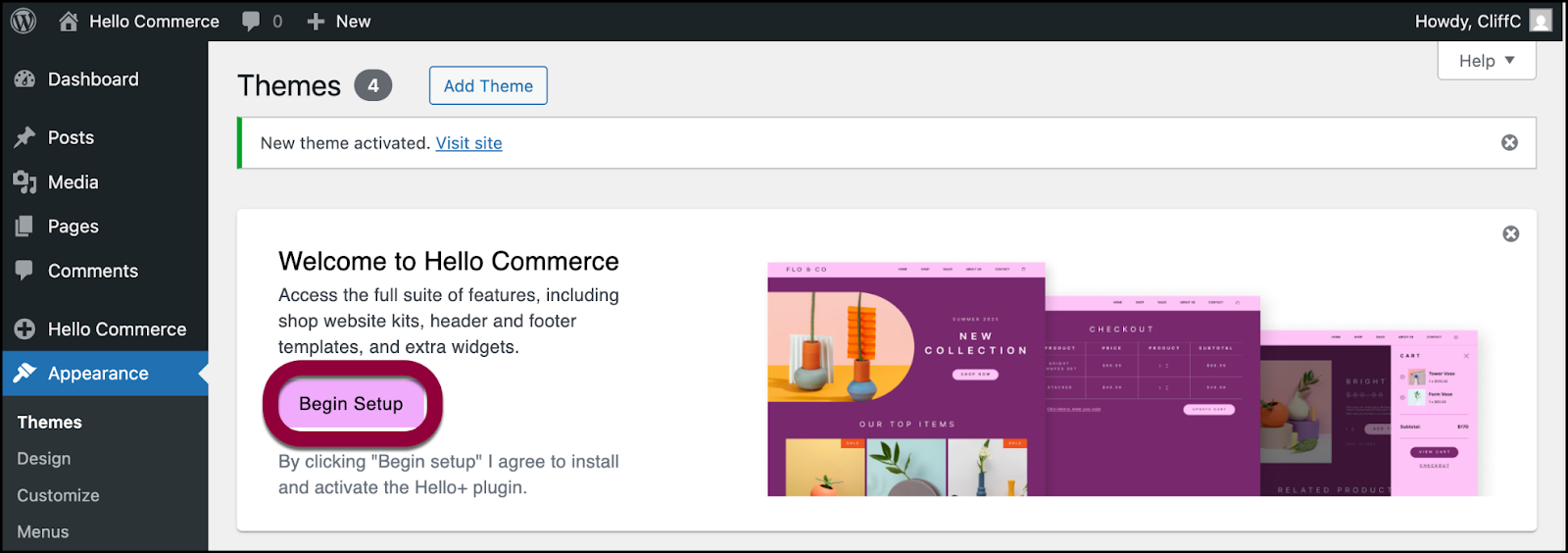Click the Dashboard gauge icon

[24, 79]
